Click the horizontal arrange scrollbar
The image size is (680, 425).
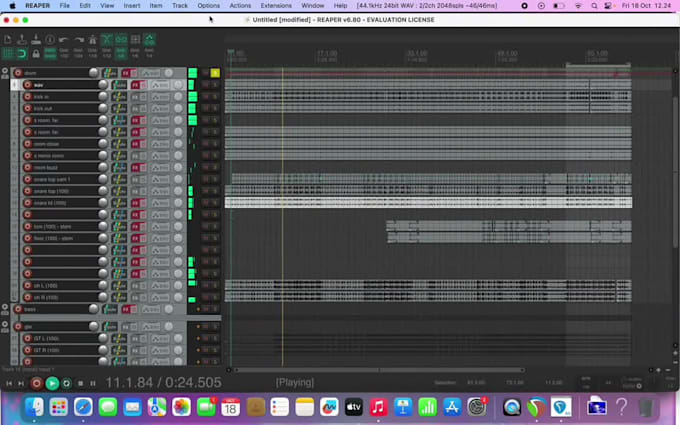pos(379,370)
